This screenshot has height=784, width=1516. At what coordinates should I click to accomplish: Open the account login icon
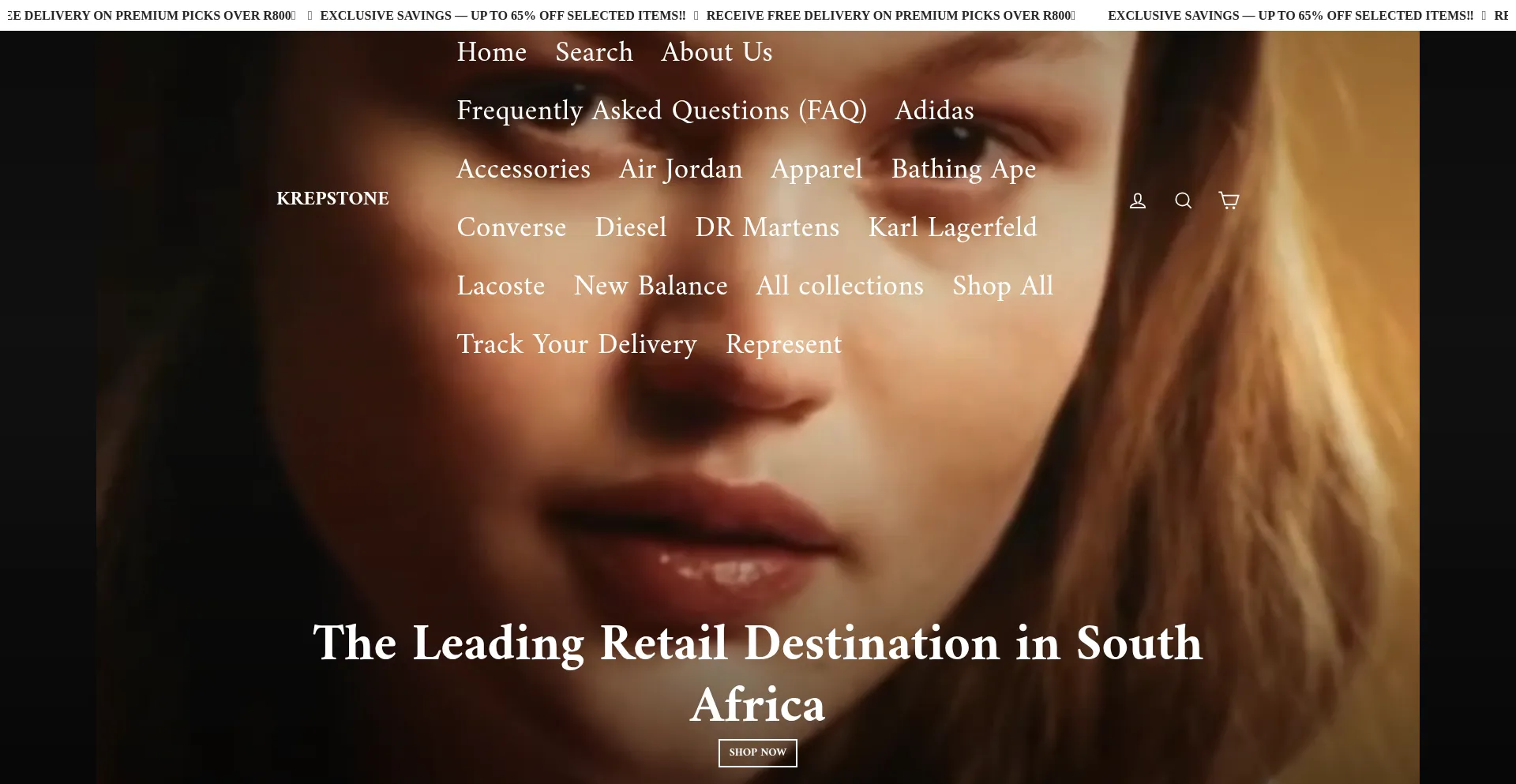pyautogui.click(x=1137, y=201)
